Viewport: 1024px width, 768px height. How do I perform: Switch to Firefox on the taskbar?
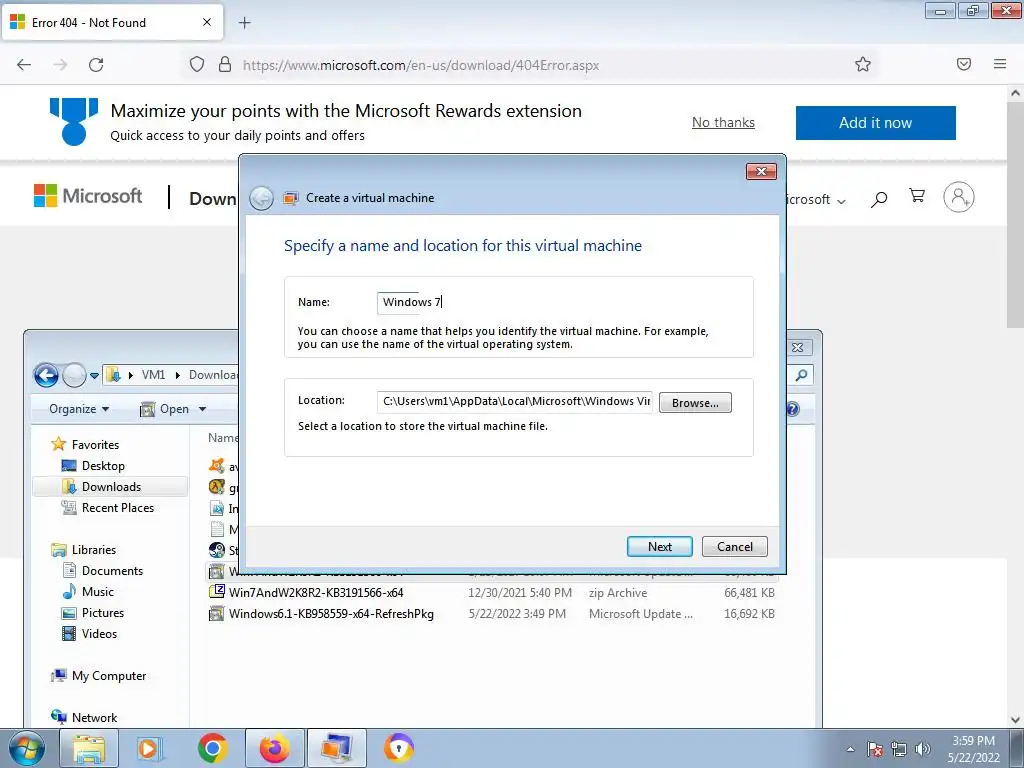275,748
